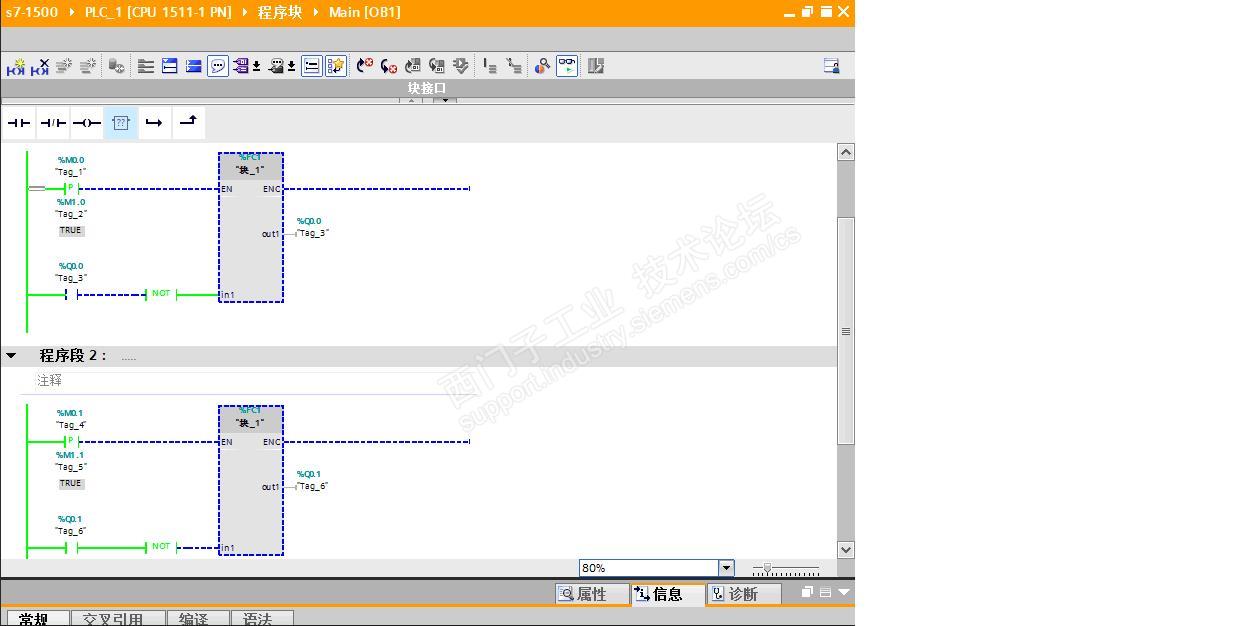This screenshot has height=626, width=1239.
Task: Toggle free-form comments speech bubble icon
Action: pyautogui.click(x=217, y=66)
